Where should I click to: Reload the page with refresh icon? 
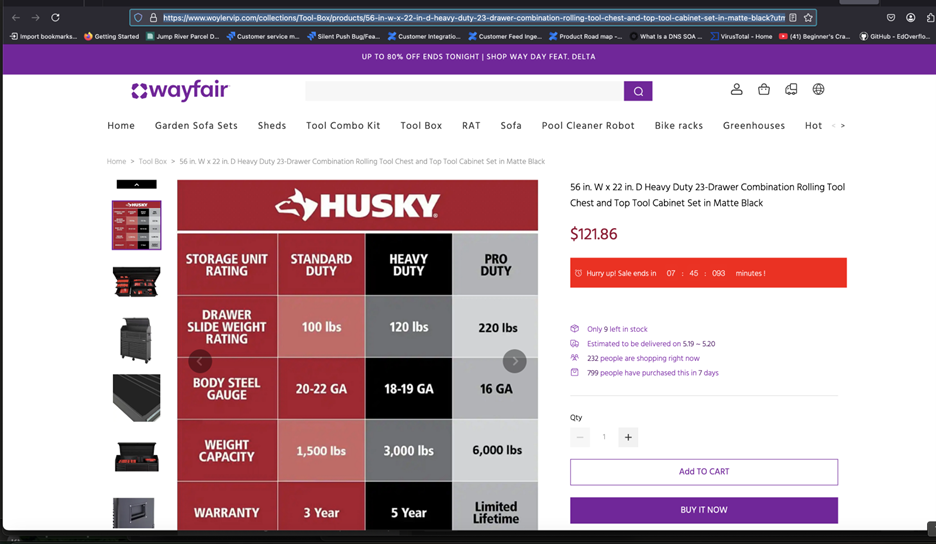pyautogui.click(x=55, y=18)
